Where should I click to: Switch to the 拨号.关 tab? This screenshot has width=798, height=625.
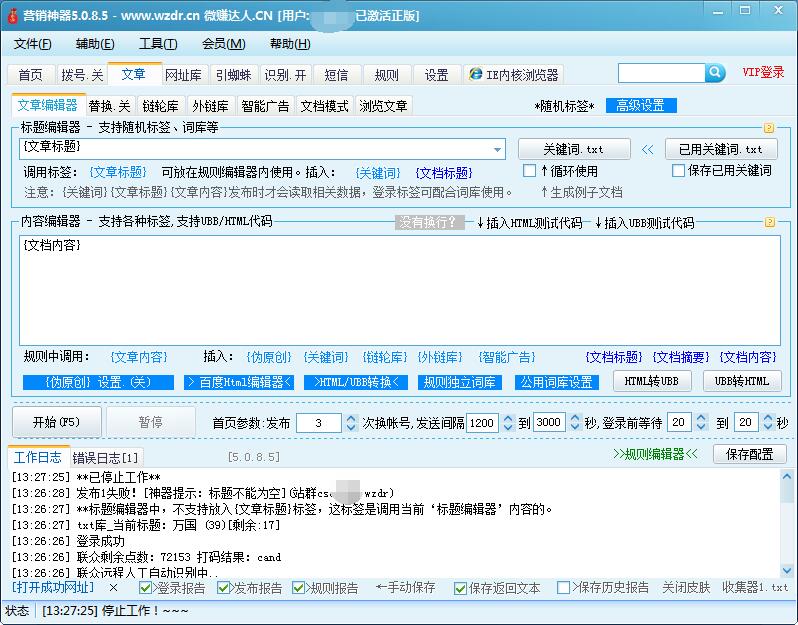82,75
